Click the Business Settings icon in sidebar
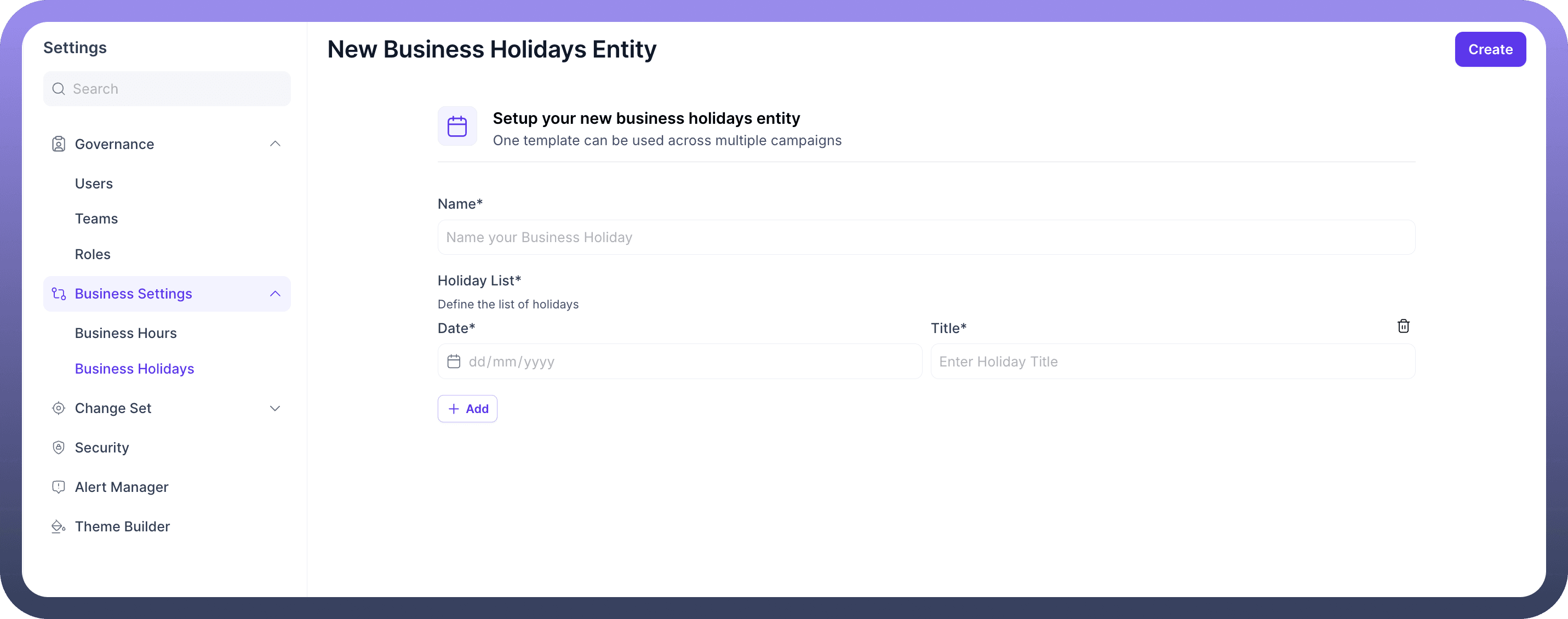1568x619 pixels. pyautogui.click(x=59, y=294)
